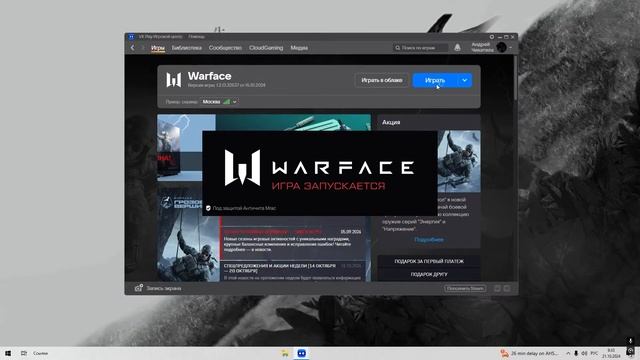Viewport: 640px width, 360px height.
Task: Switch to the CloudGaming tab
Action: coord(266,48)
